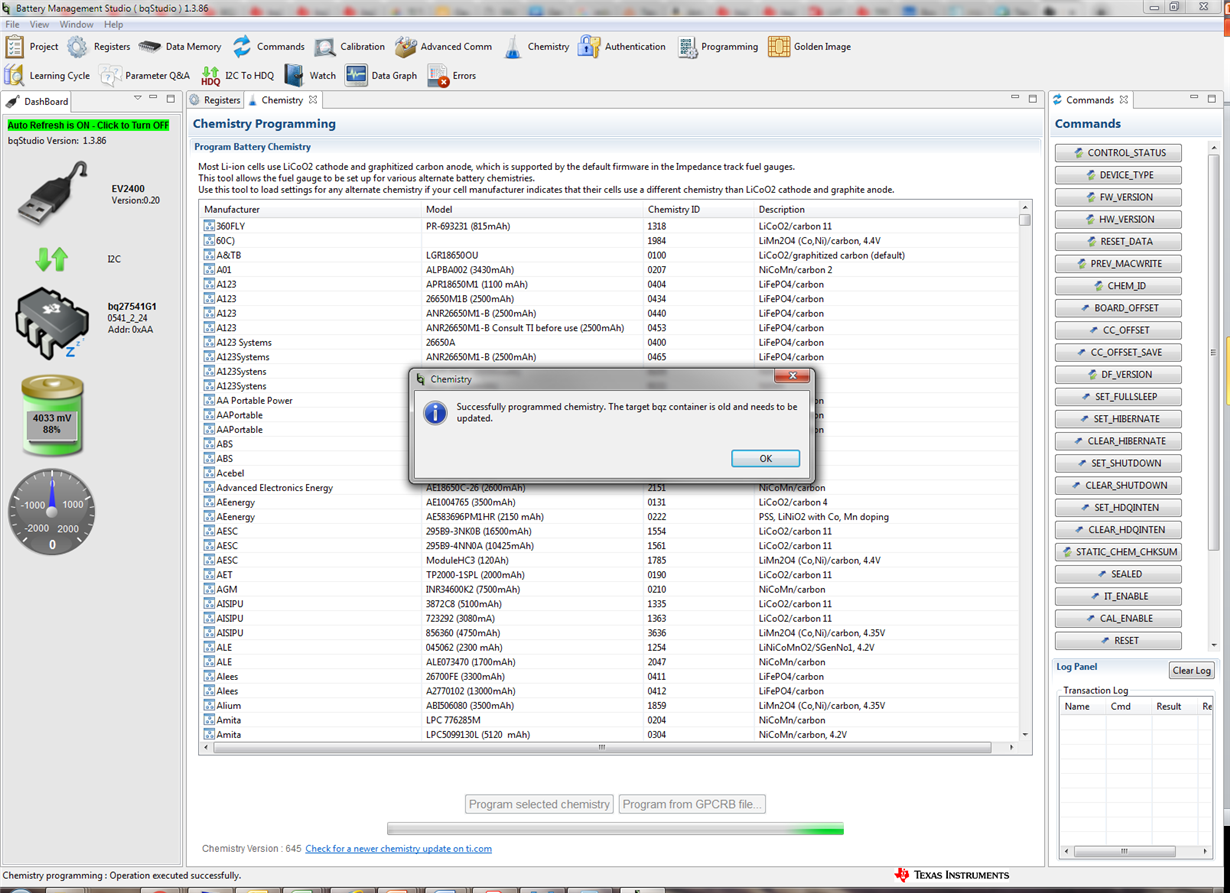This screenshot has width=1230, height=893.
Task: Click FW_VERSION command button
Action: pos(1118,197)
